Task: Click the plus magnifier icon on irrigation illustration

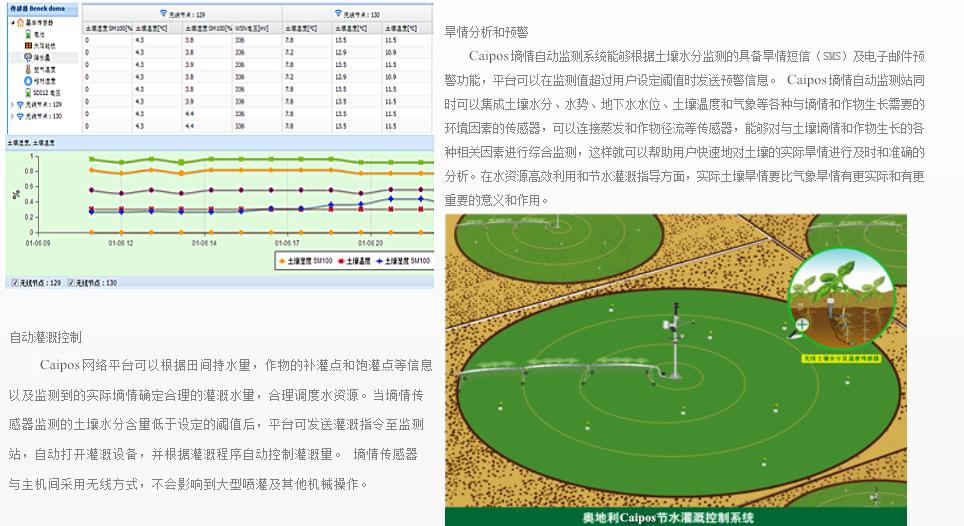Action: (x=802, y=324)
